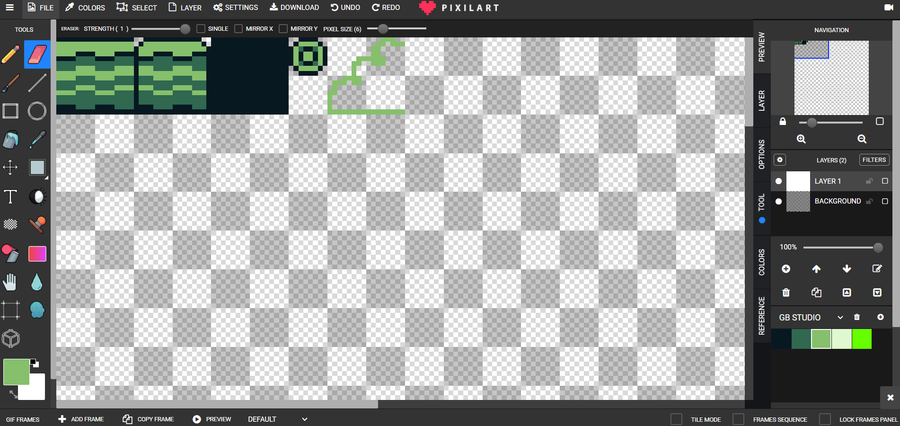Move layer up with arrow icon
The height and width of the screenshot is (426, 900).
click(x=816, y=269)
